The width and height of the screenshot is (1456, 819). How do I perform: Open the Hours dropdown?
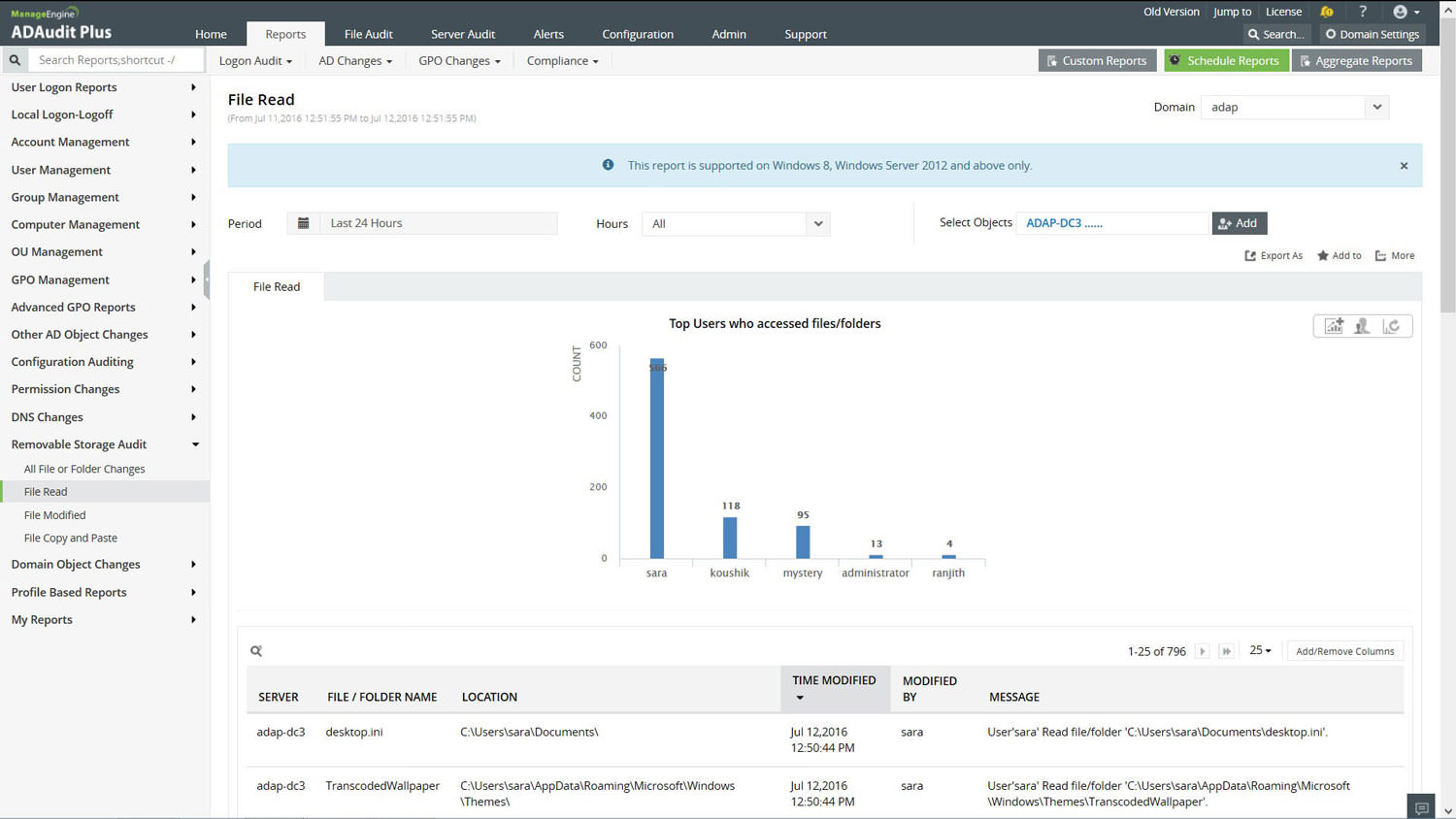pos(817,223)
